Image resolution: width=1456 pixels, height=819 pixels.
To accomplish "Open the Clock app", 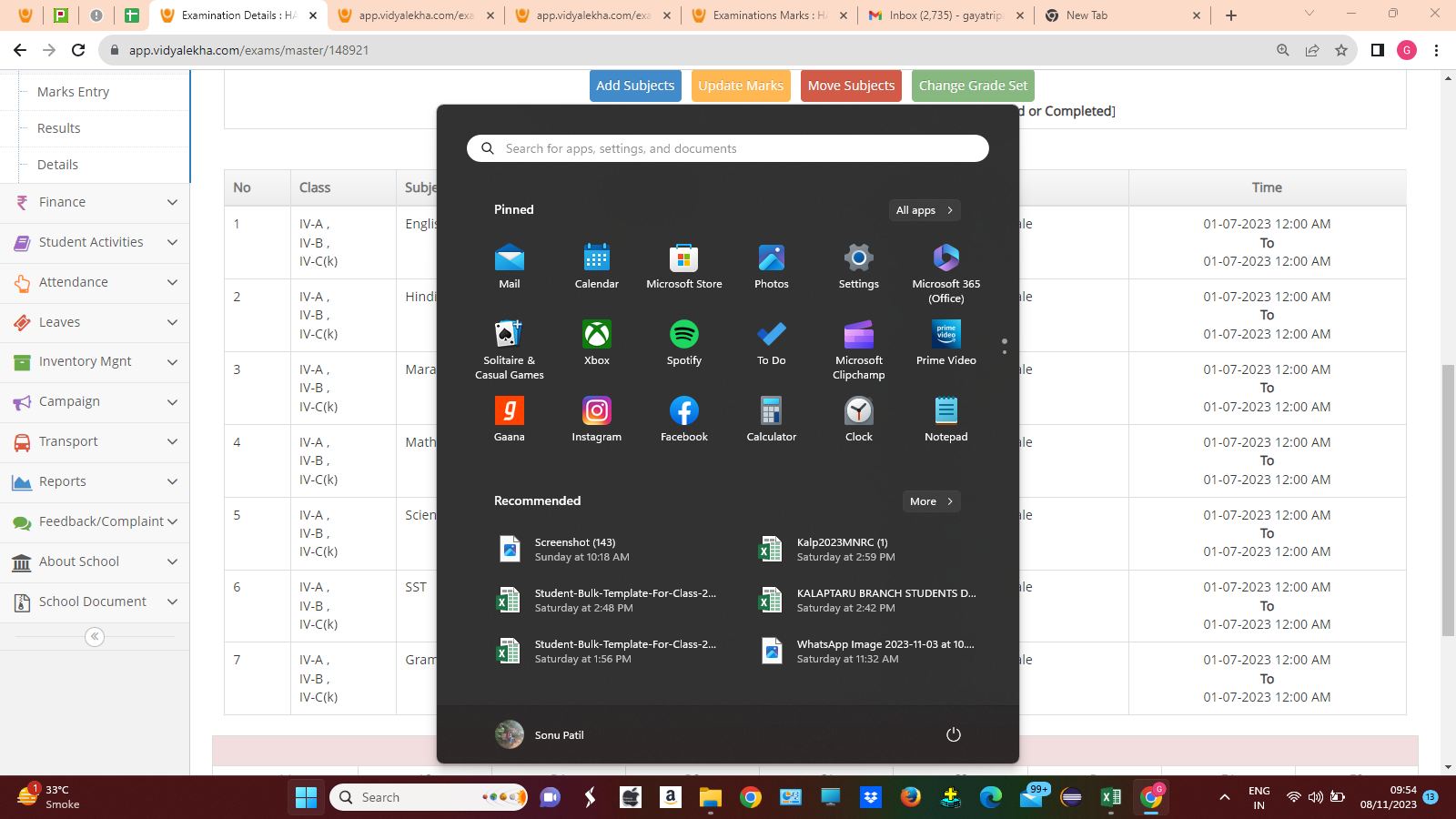I will 859,420.
